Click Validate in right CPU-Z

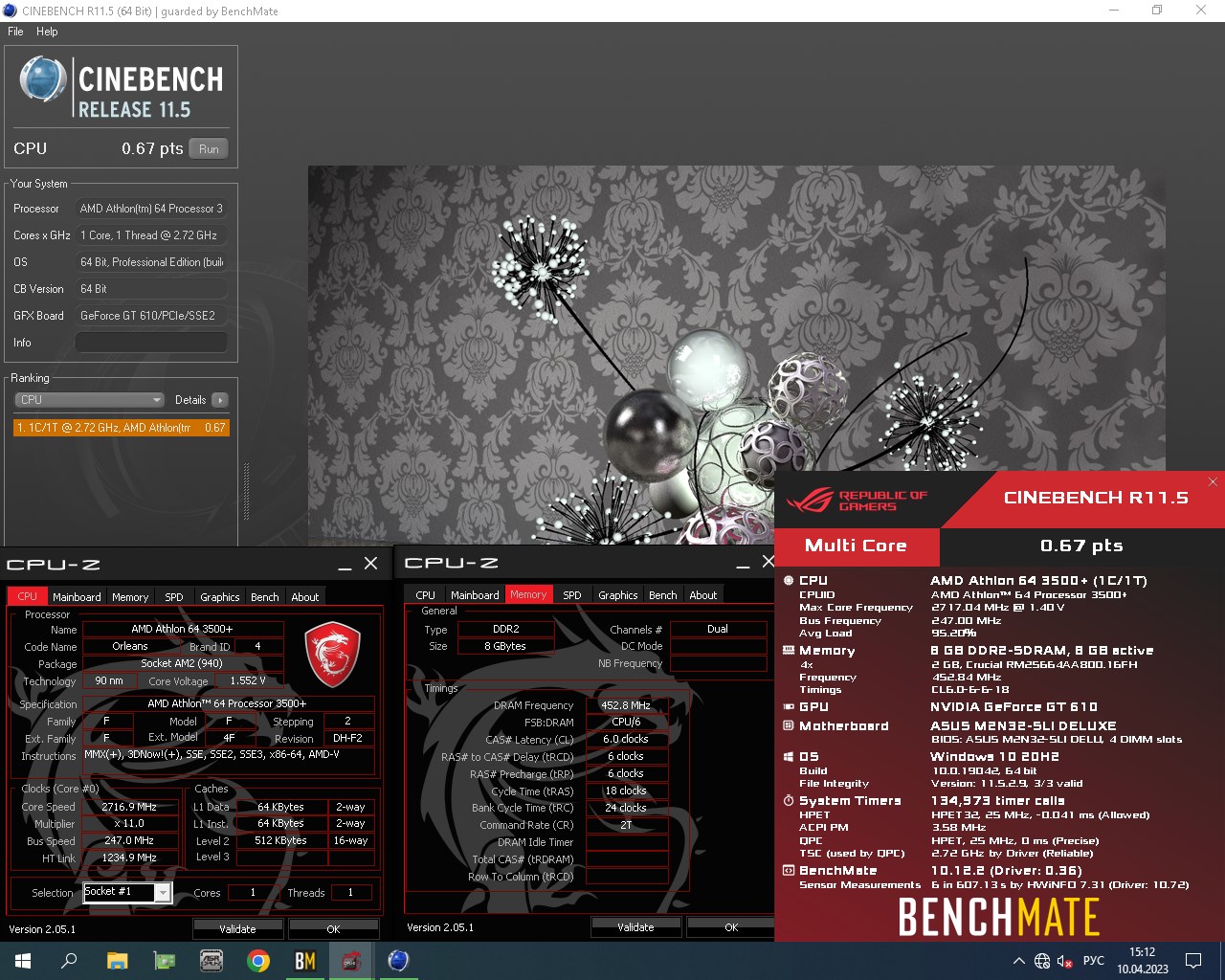click(635, 926)
